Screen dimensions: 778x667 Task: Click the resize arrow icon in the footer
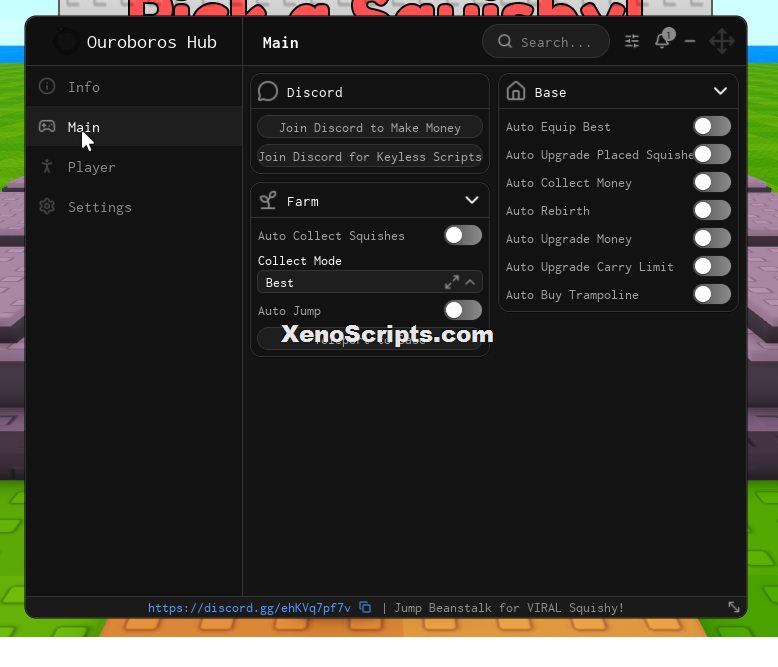[x=734, y=607]
